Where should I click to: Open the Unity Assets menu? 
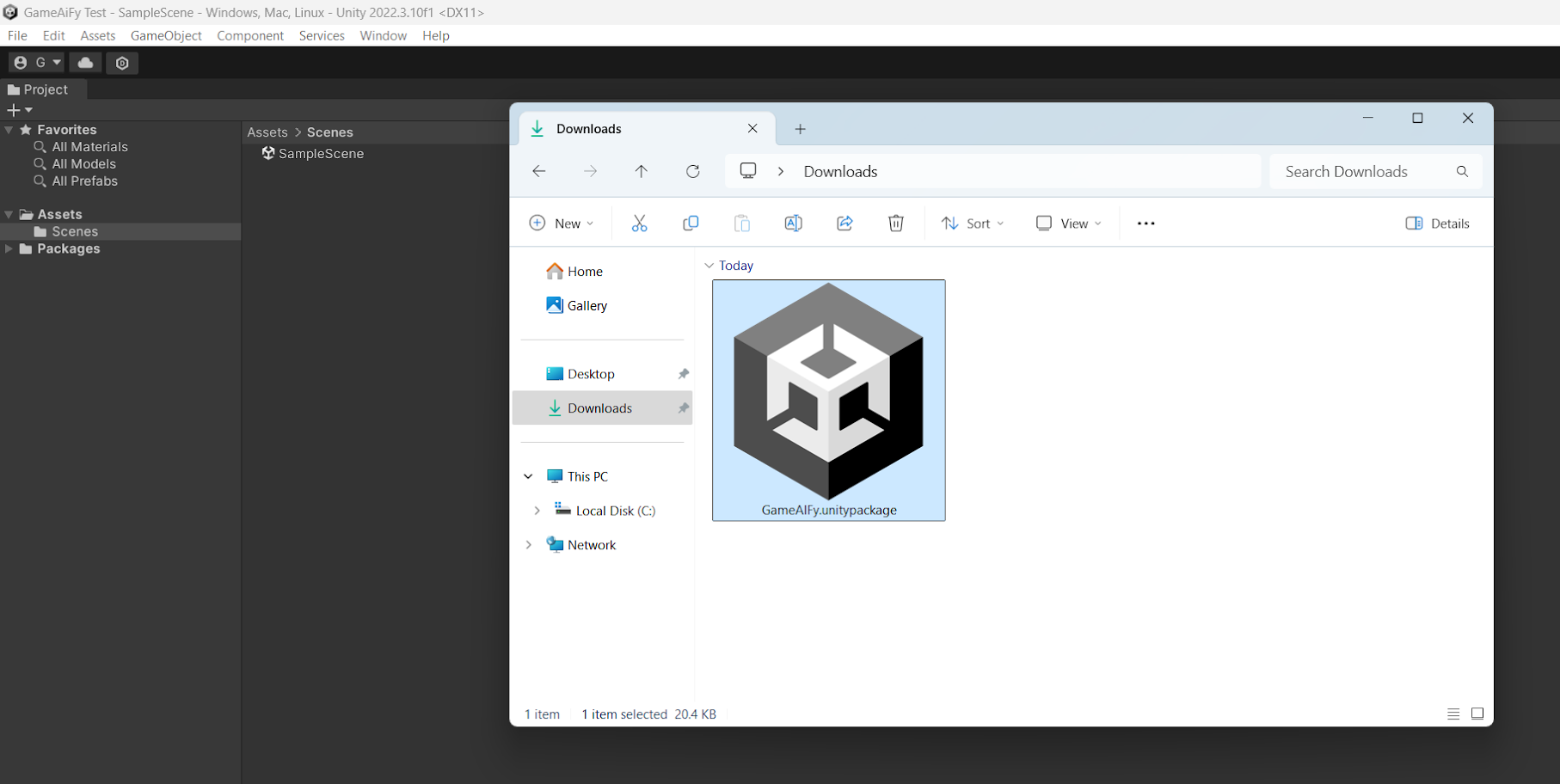pos(98,35)
